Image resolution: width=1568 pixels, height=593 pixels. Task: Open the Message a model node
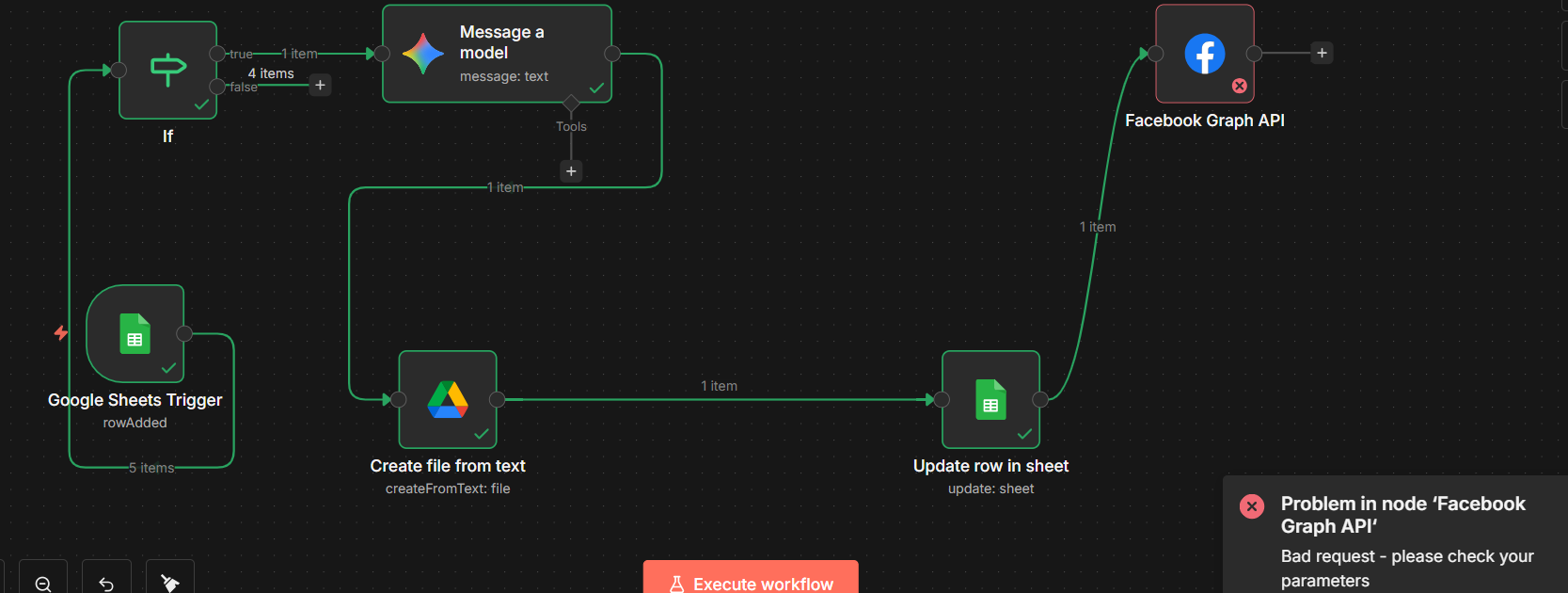[497, 54]
